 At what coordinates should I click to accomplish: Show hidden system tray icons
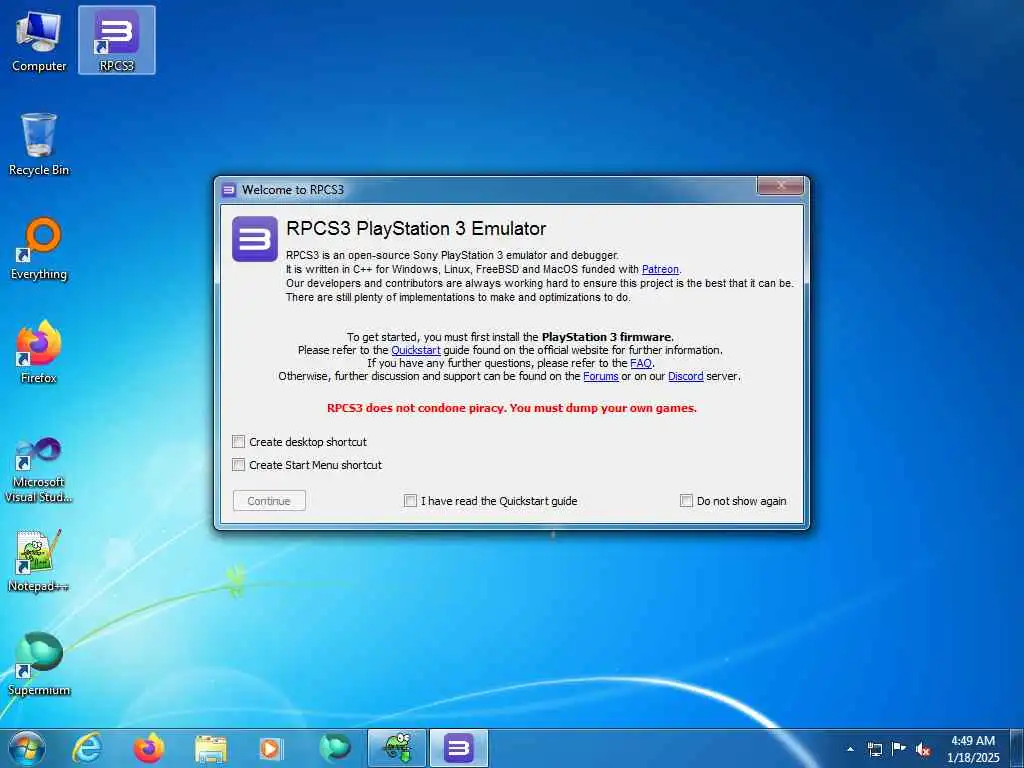[x=850, y=749]
